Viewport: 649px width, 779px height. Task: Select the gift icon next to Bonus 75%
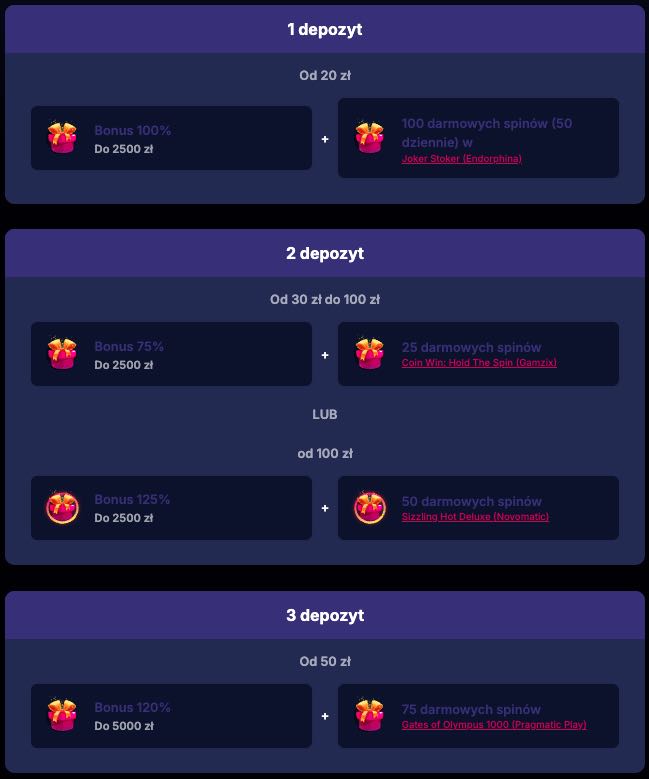coord(62,354)
